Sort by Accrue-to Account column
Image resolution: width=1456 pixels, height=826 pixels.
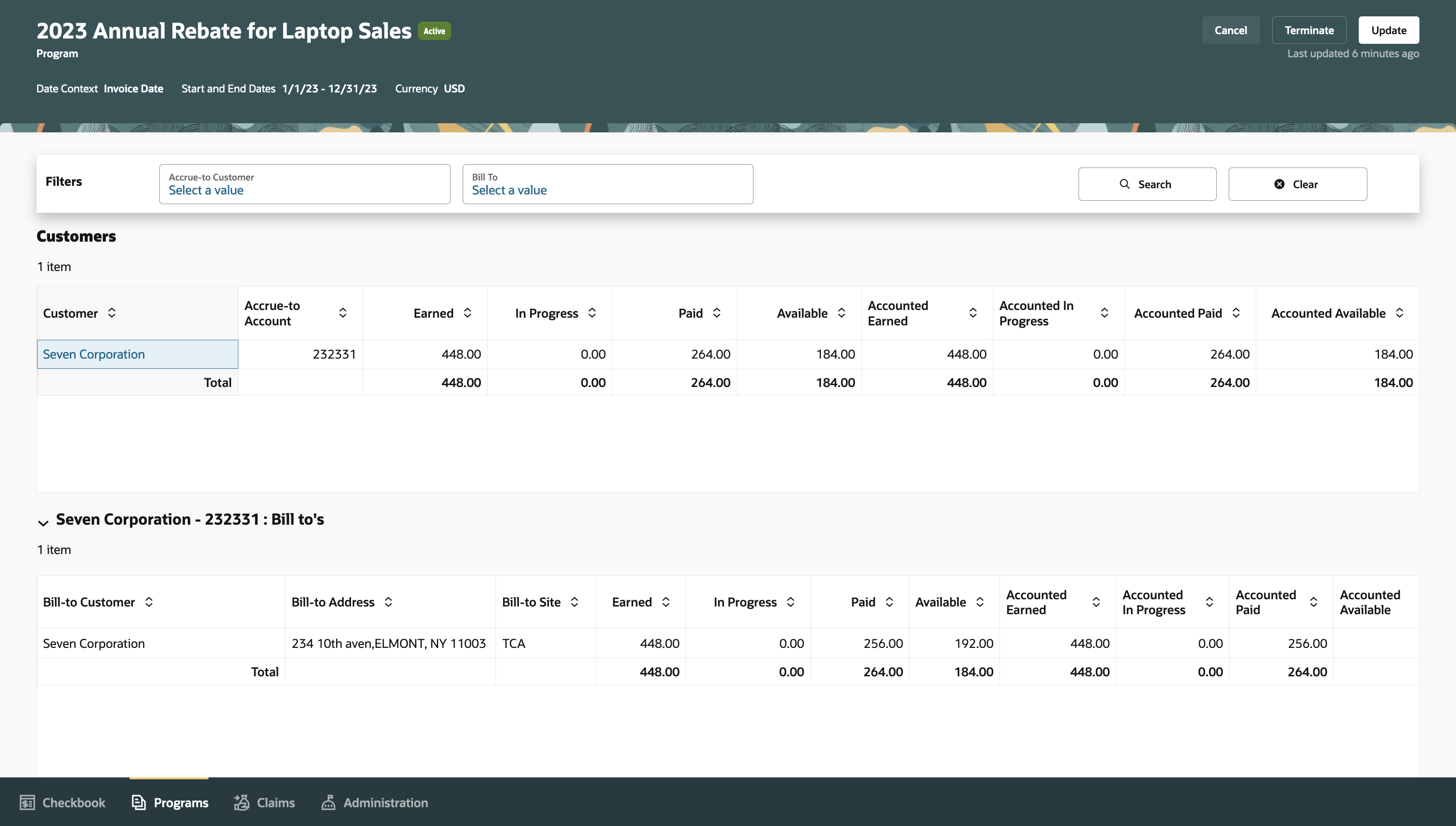tap(343, 312)
